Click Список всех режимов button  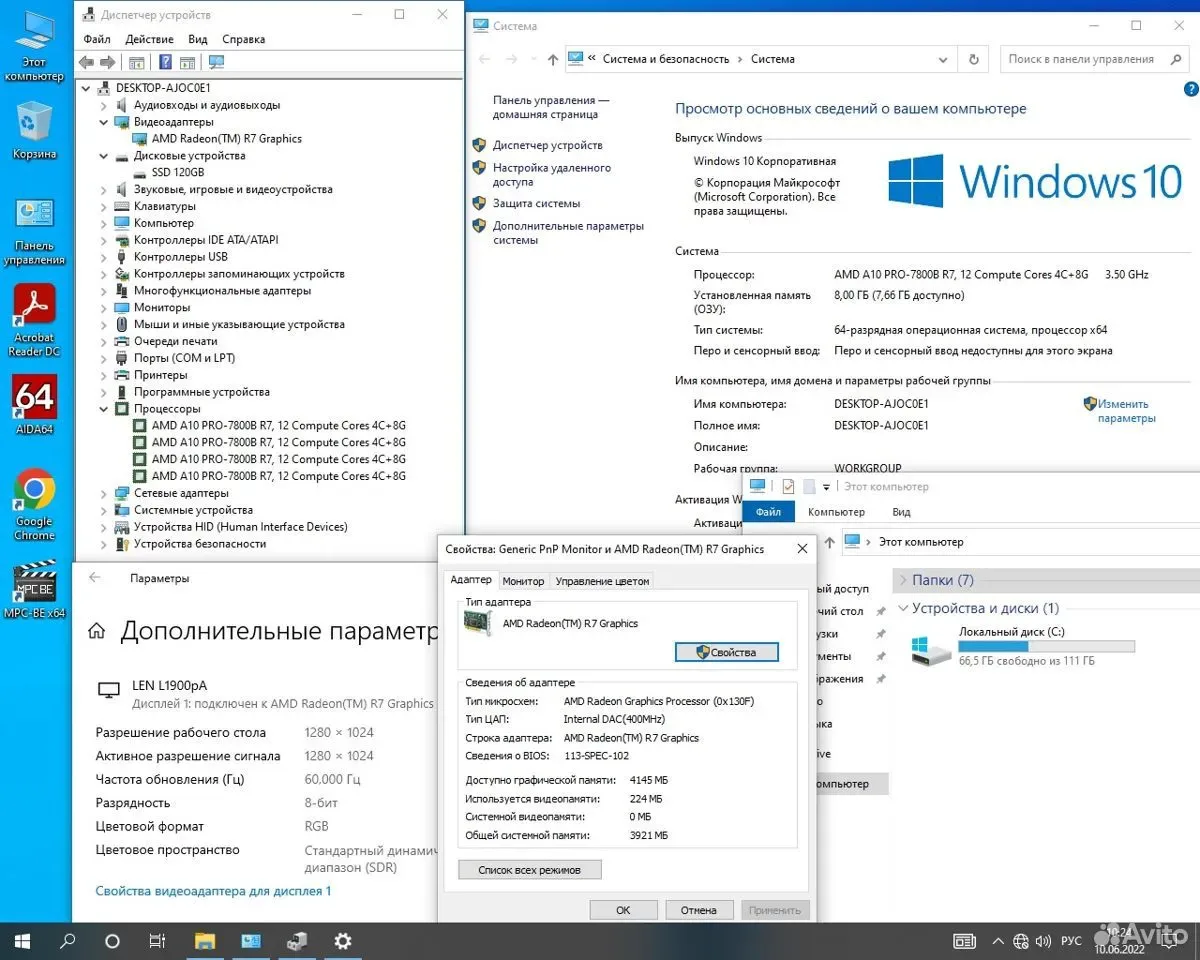coord(530,870)
